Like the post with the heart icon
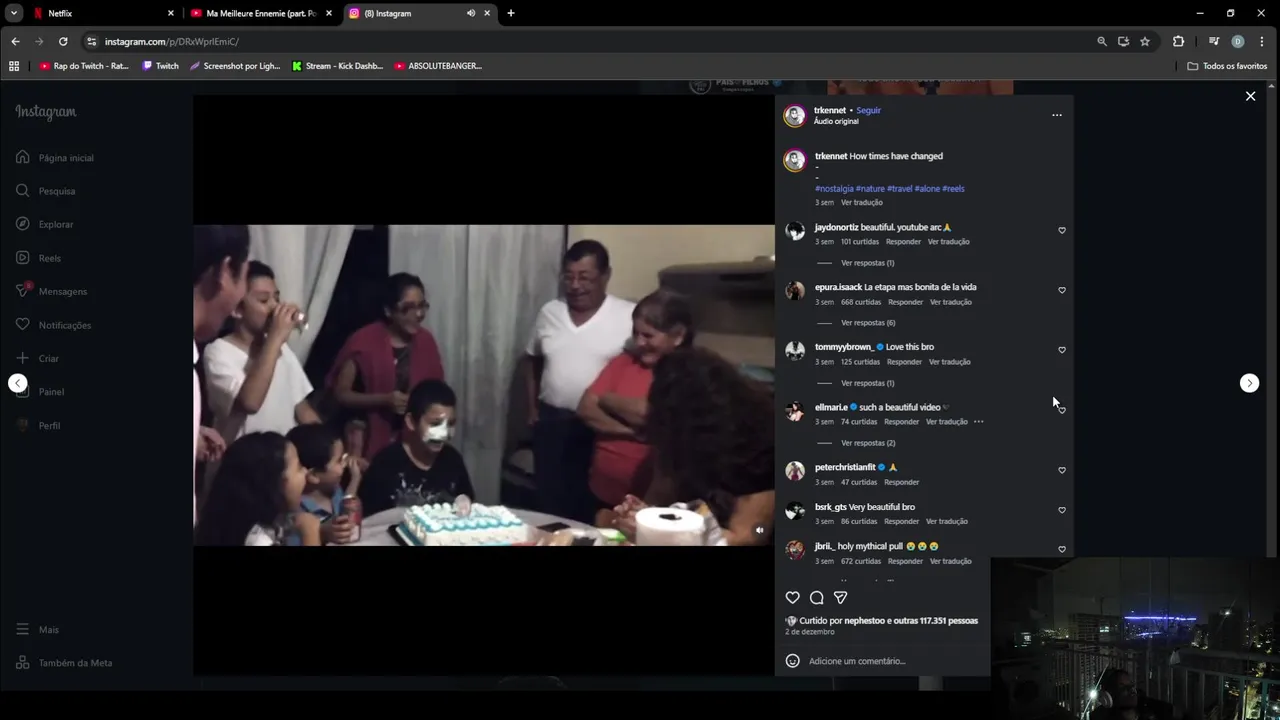Image resolution: width=1280 pixels, height=720 pixels. (x=793, y=597)
